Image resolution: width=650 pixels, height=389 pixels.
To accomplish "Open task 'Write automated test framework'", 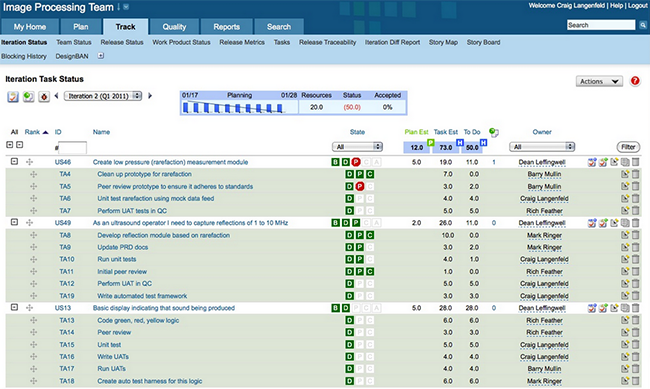I will coord(142,296).
